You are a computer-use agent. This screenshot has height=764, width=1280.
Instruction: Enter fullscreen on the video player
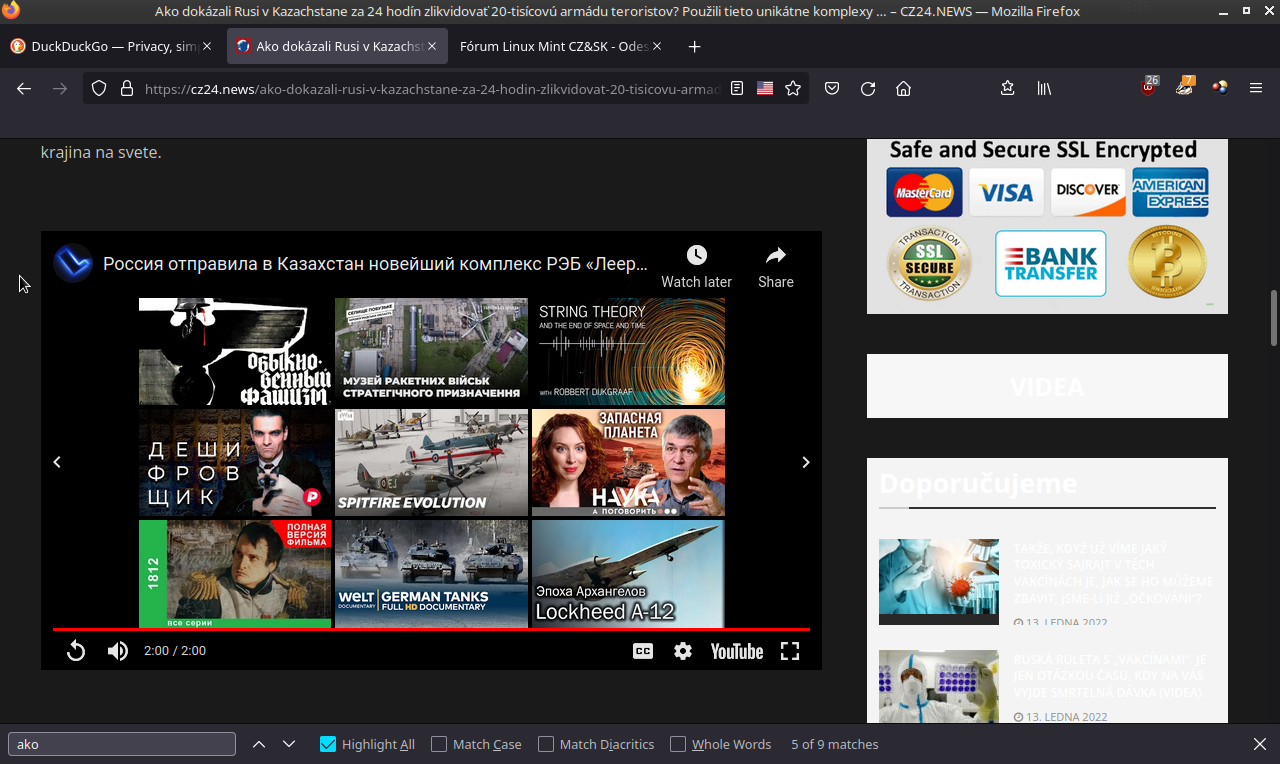pyautogui.click(x=790, y=651)
